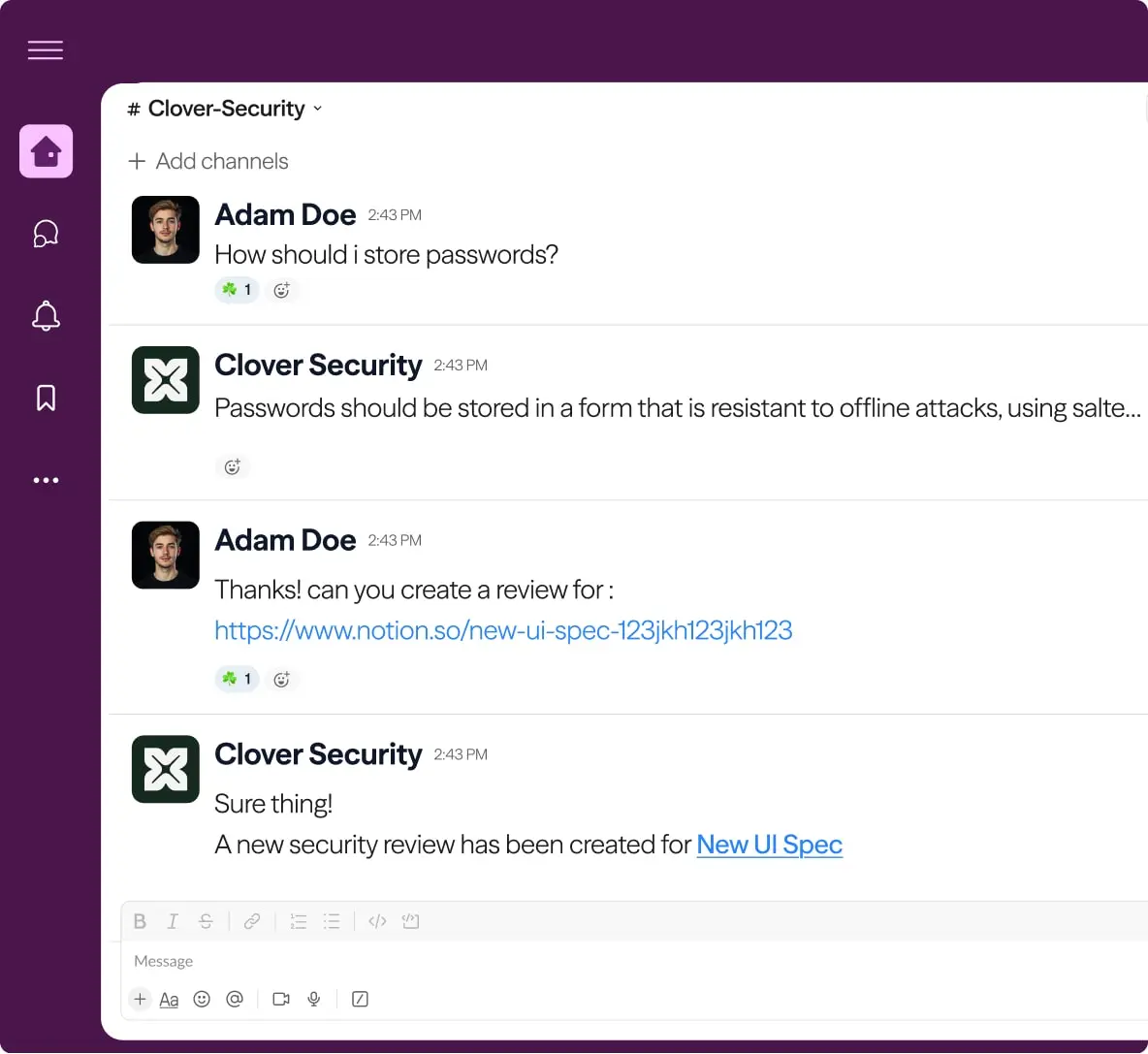The image size is (1148, 1054).
Task: Open saved items via the bookmark icon
Action: pos(46,398)
